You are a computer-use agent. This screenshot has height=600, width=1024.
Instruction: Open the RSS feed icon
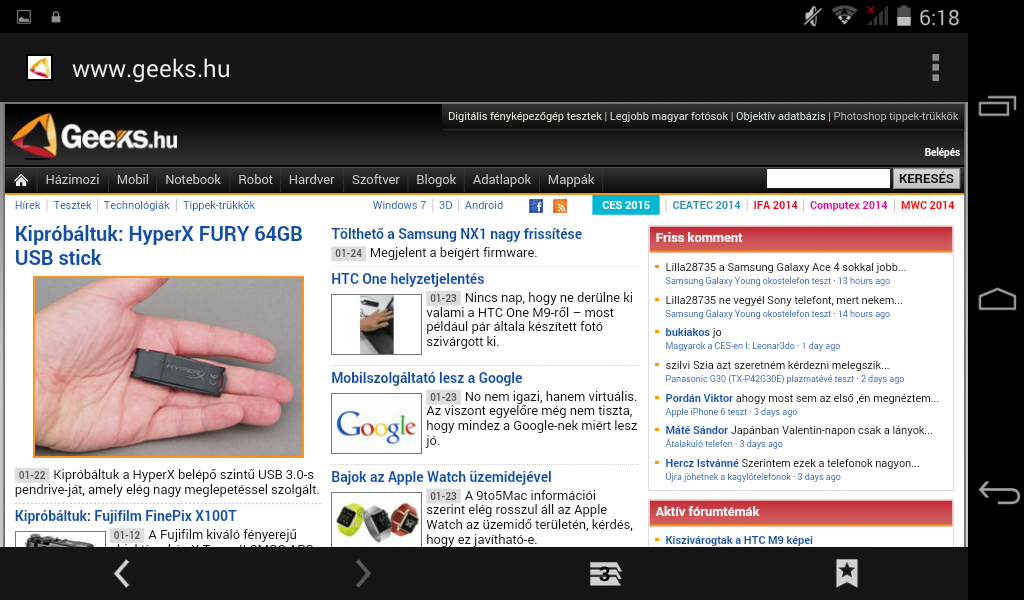[560, 206]
